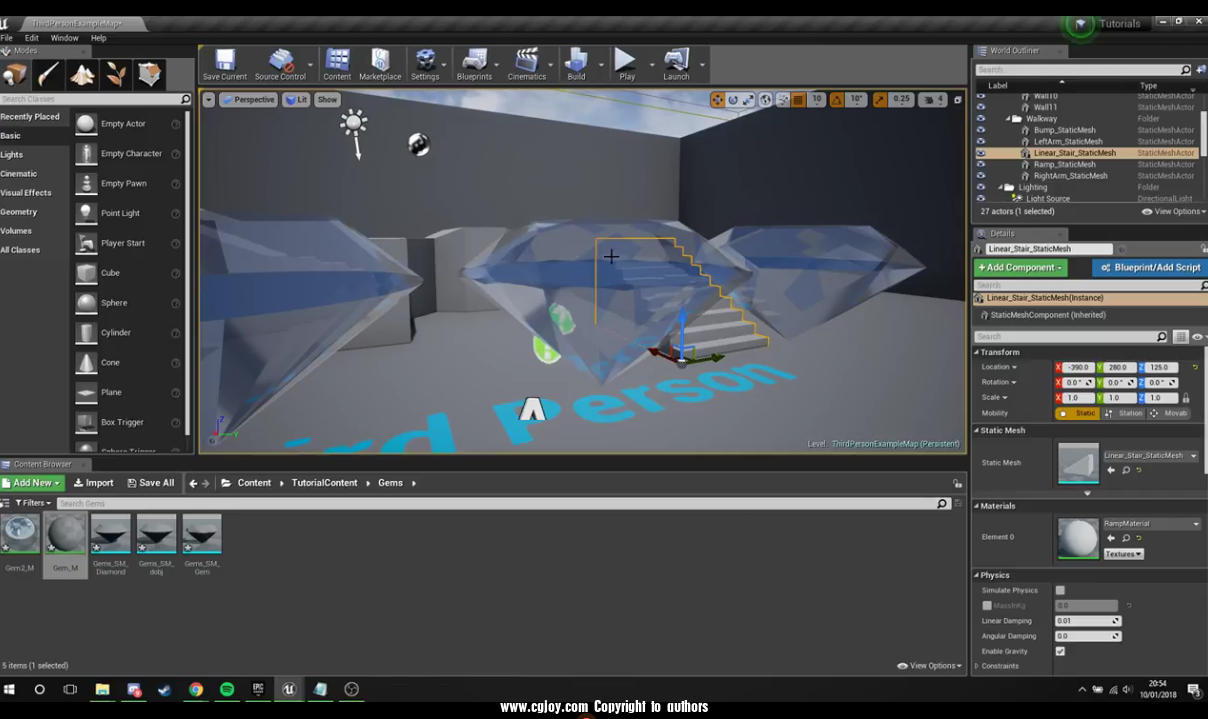Select the Gems_SM_Diamond asset thumbnail
1208x719 pixels.
[x=110, y=534]
